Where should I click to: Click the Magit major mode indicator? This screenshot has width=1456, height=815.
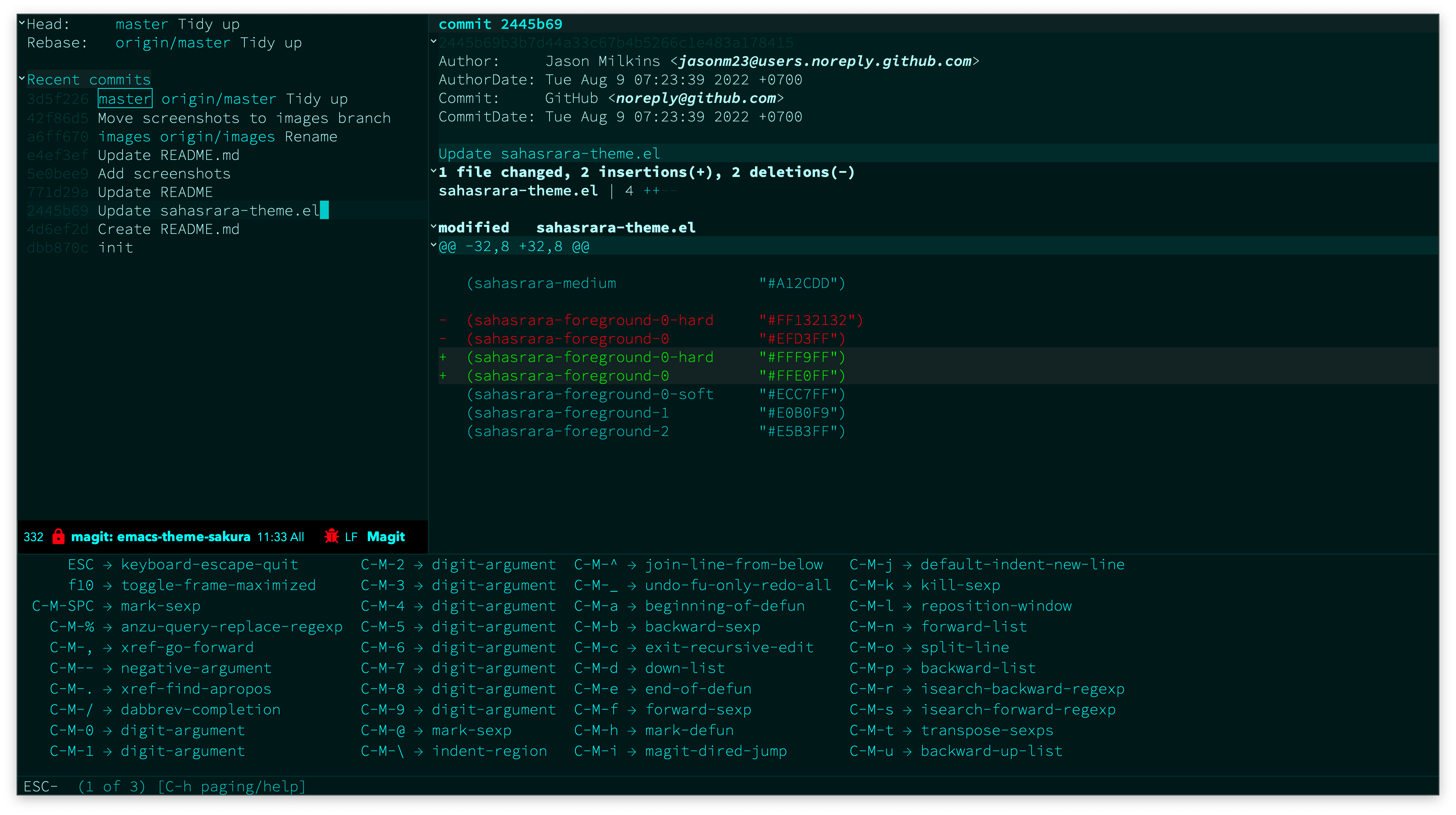pyautogui.click(x=385, y=537)
